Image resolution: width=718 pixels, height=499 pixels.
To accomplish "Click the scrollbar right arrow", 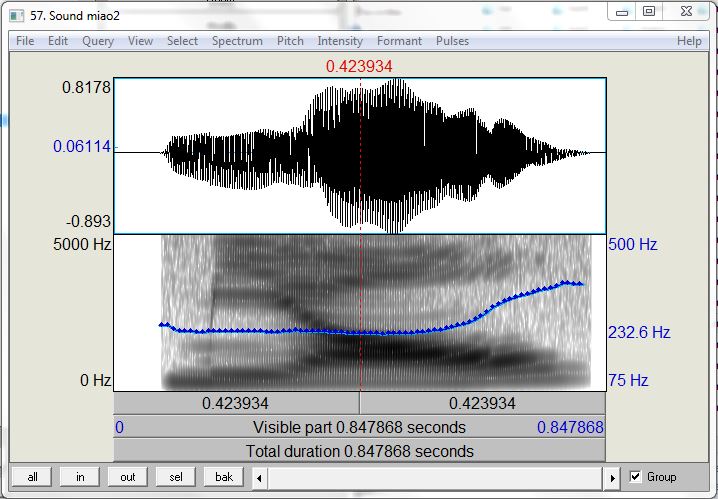I will coord(612,478).
